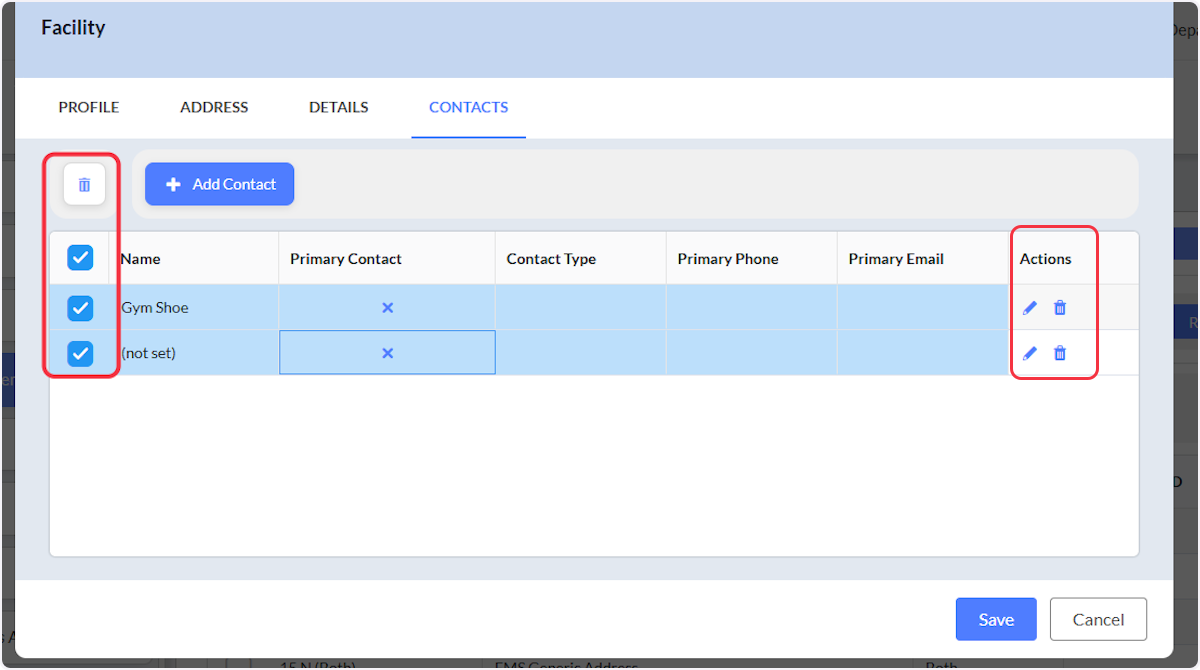Select the CONTACTS tab
This screenshot has height=670, width=1200.
(468, 107)
